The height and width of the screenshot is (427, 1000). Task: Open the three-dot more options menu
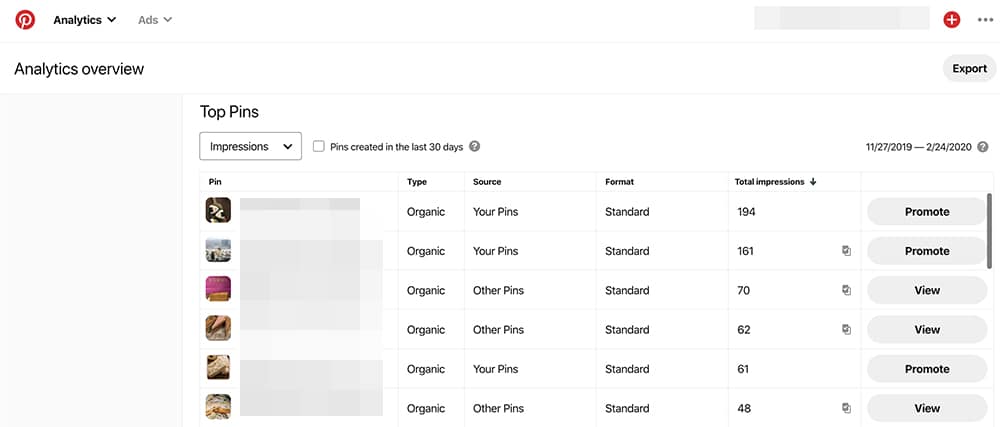pyautogui.click(x=985, y=19)
